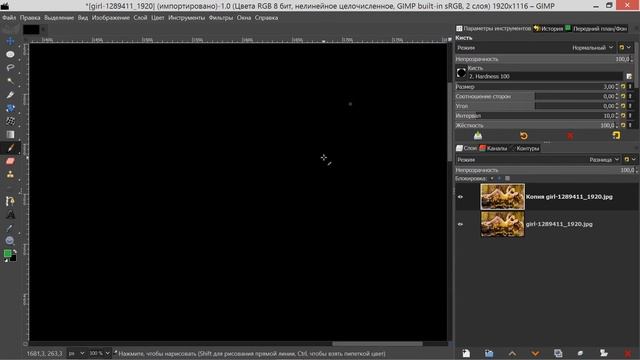Click the horizontal canvas scrollbar
Viewport: 640px width, 360px height.
[x=377, y=344]
